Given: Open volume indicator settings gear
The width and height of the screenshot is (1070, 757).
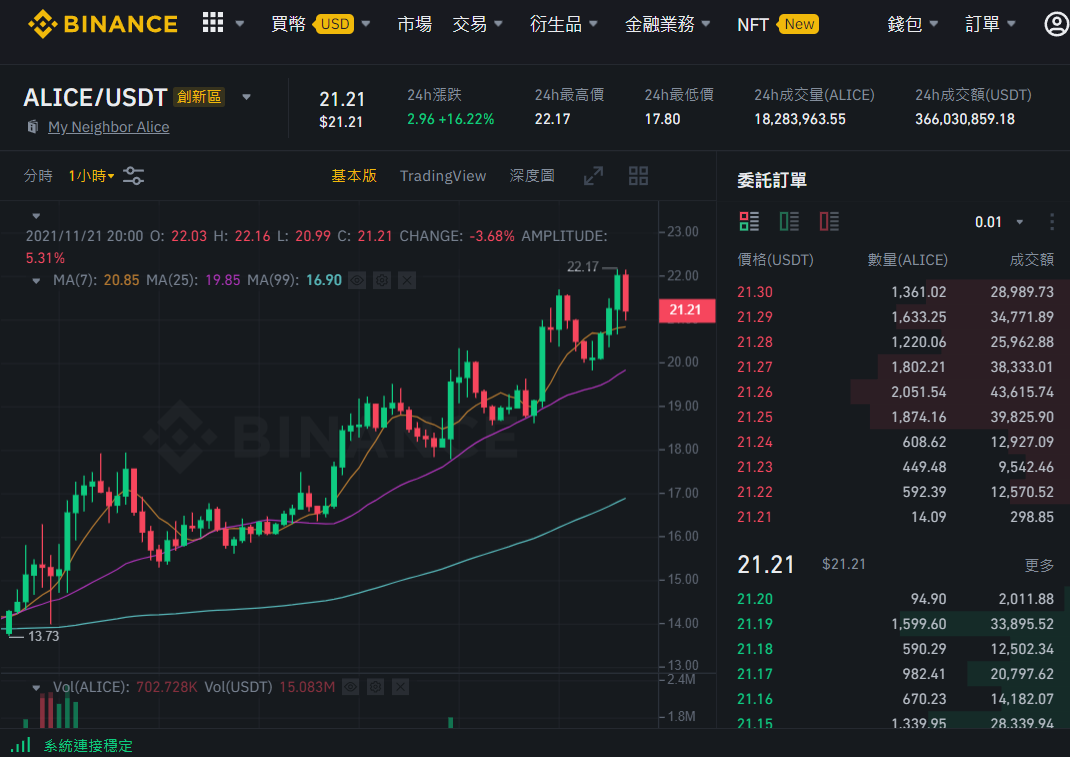Looking at the screenshot, I should [375, 687].
